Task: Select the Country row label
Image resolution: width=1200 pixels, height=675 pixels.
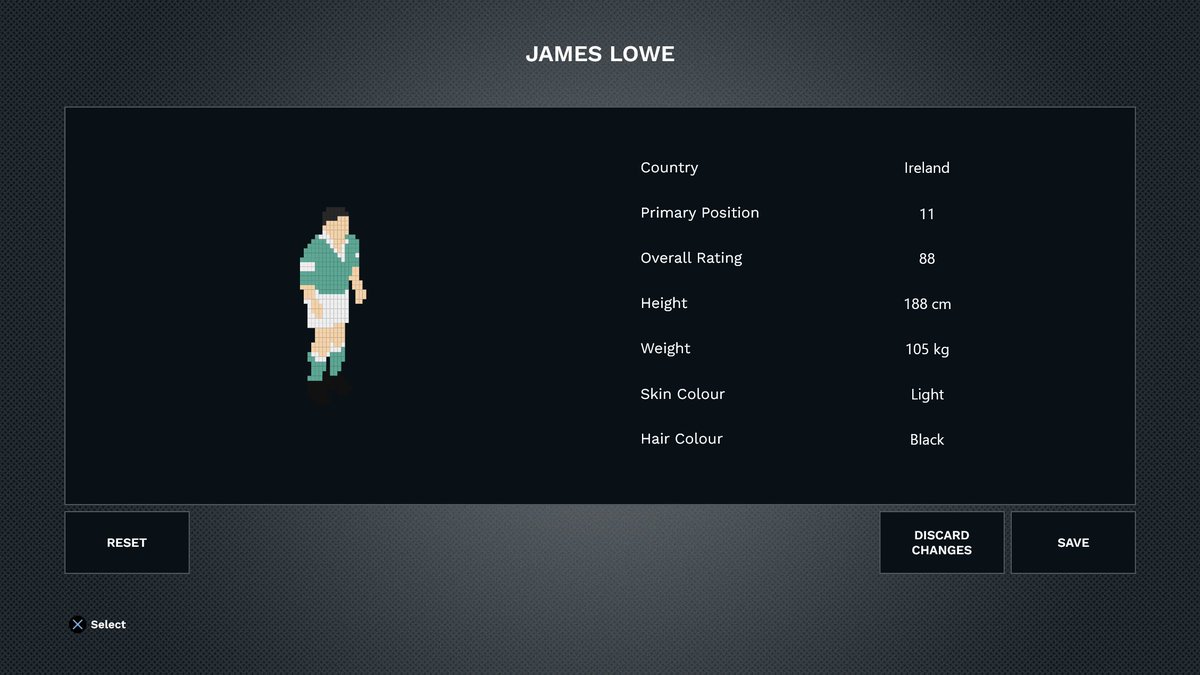Action: (x=669, y=167)
